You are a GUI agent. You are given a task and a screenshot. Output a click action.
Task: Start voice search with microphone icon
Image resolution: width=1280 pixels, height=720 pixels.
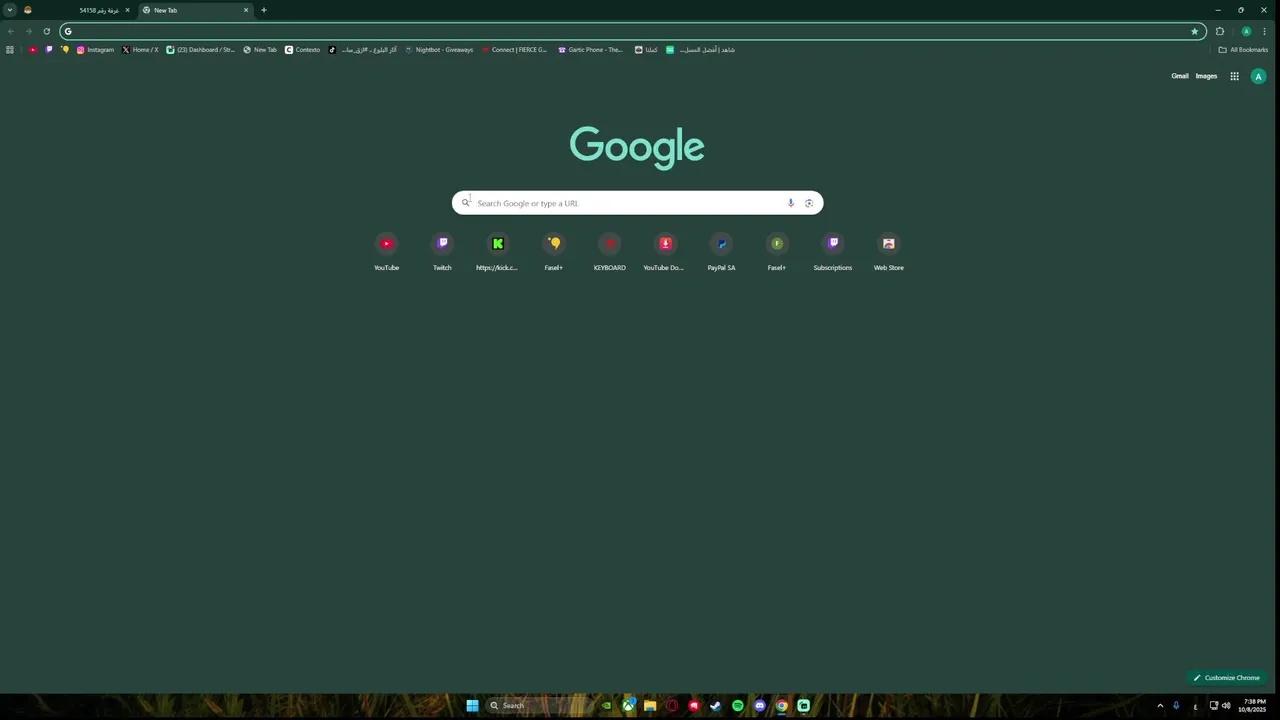click(790, 203)
